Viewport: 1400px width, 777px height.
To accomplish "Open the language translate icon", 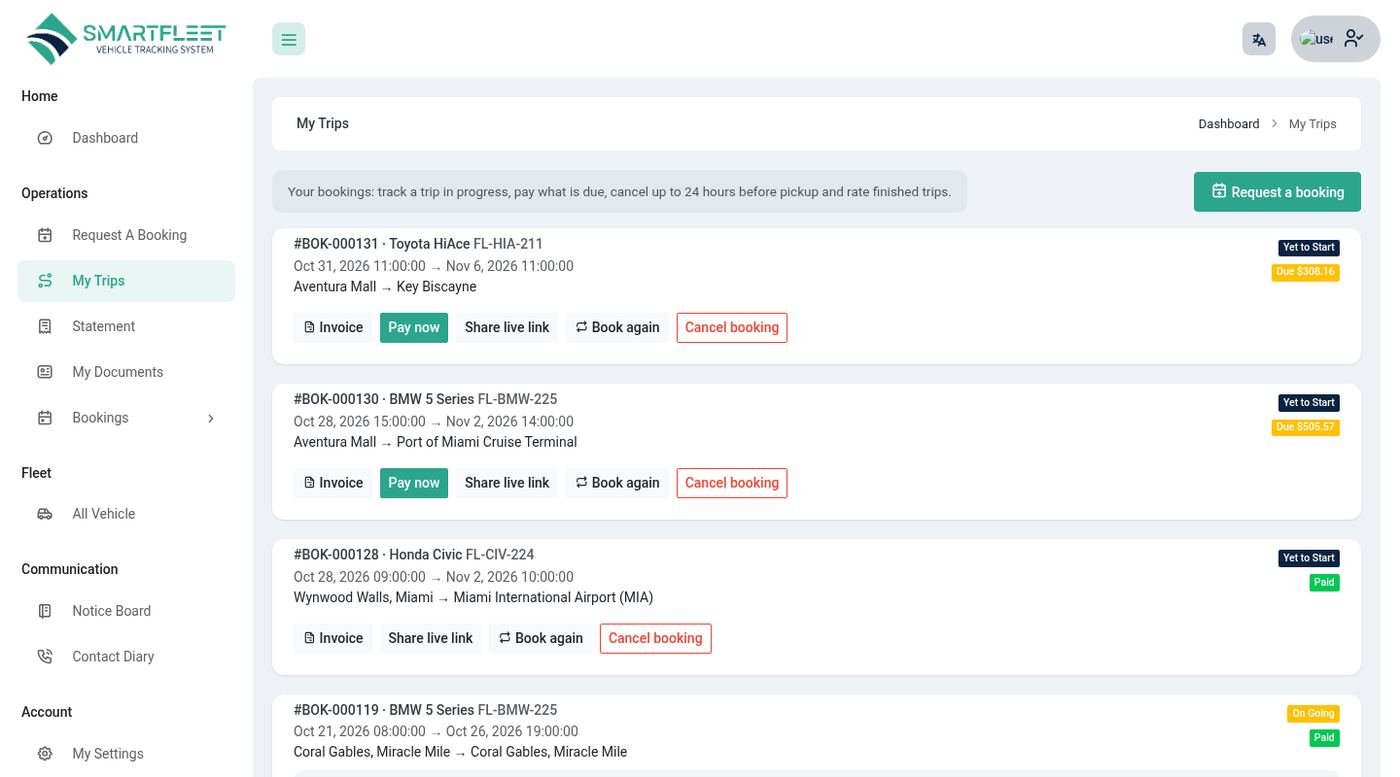I will pos(1259,40).
